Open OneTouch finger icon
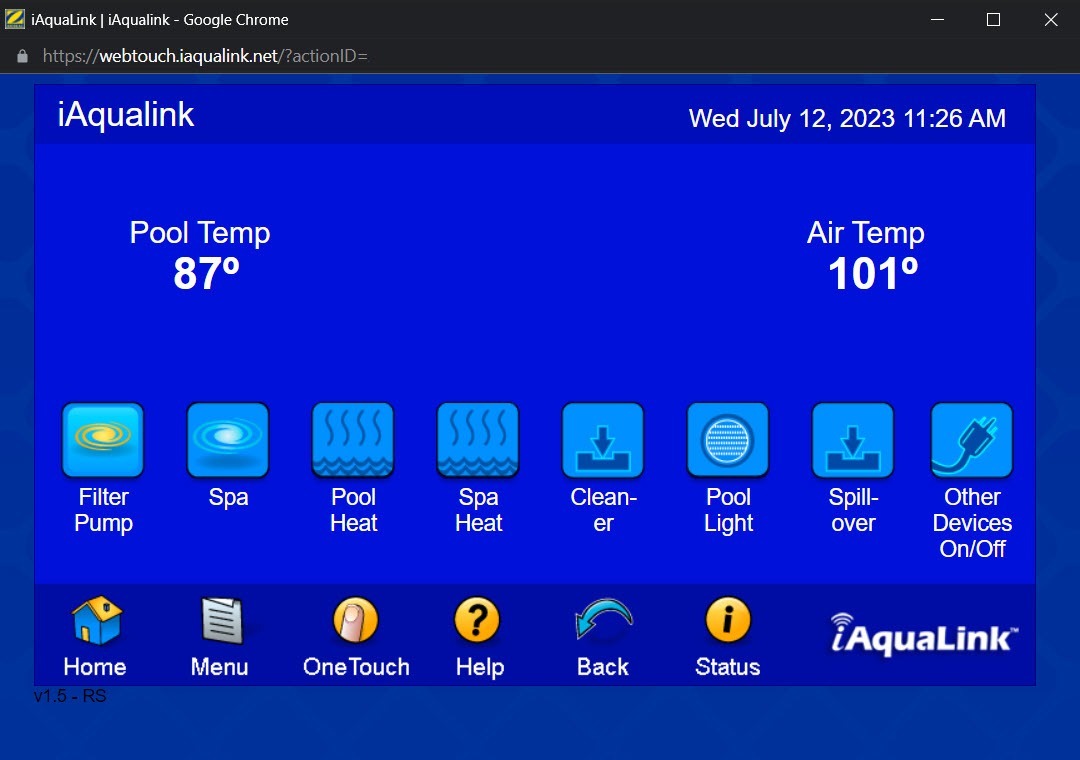Viewport: 1080px width, 760px height. pos(355,620)
